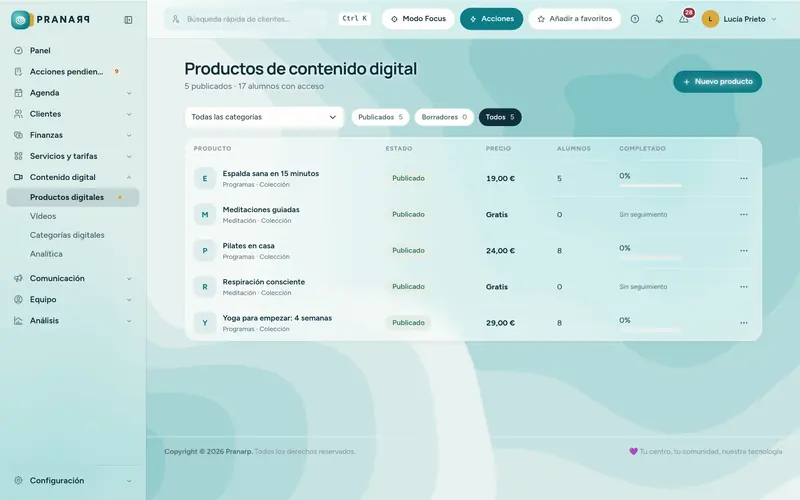Collapse the Contenido digital chevron
Viewport: 800px width, 500px height.
click(x=129, y=177)
